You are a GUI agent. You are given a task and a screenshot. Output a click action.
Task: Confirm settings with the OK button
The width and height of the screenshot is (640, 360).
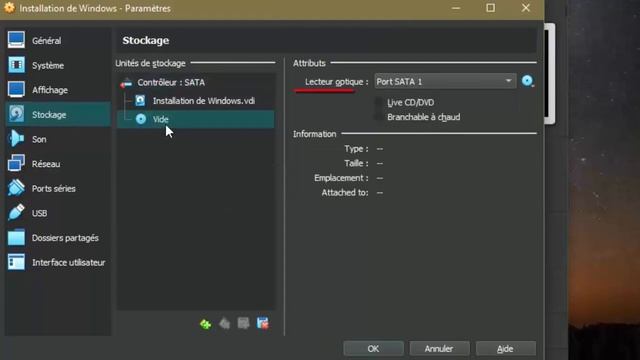pos(373,349)
